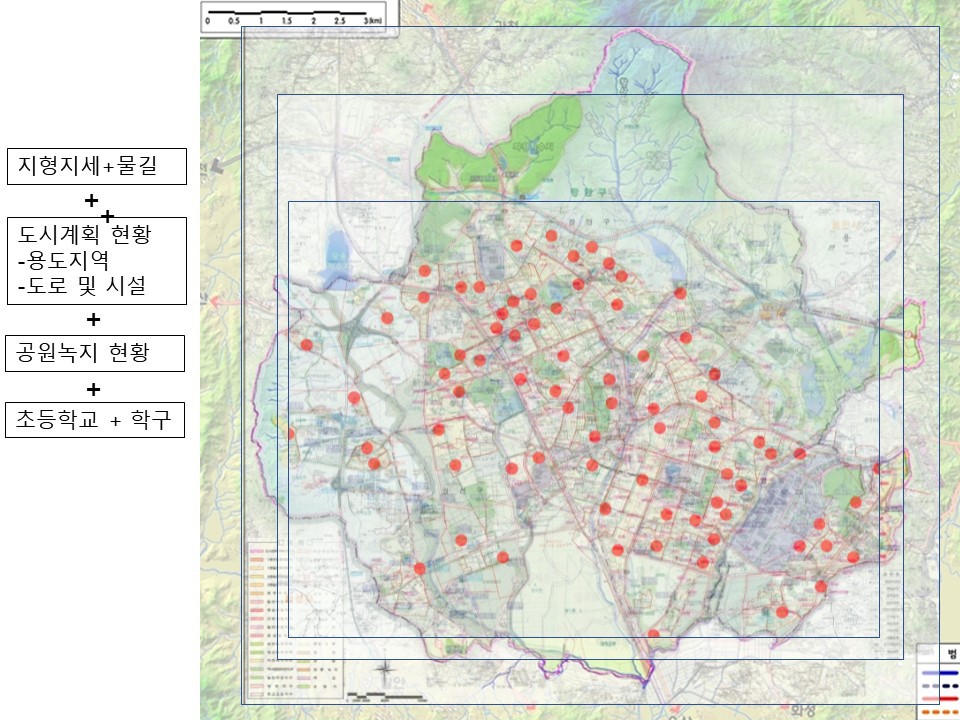This screenshot has width=960, height=720.
Task: Select the 공원녹지 현황 text box
Action: coord(95,353)
